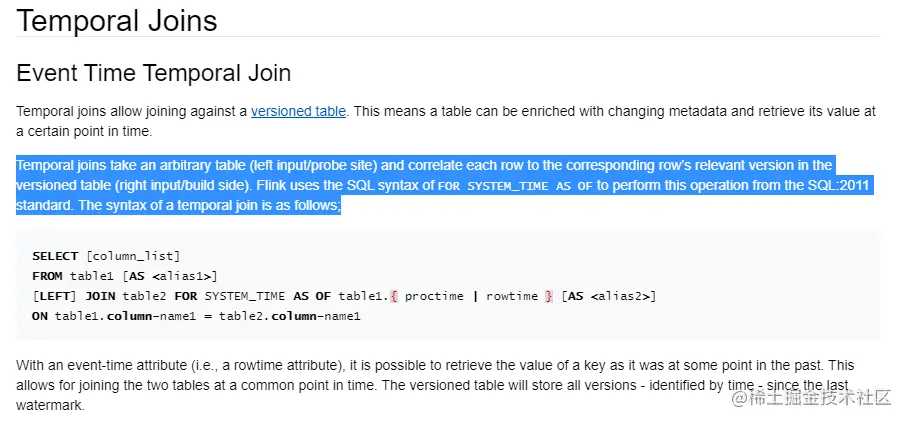Click 'FOR SYSTEM_TIME AS OF' inline code text
This screenshot has height=422, width=906.
tap(515, 187)
